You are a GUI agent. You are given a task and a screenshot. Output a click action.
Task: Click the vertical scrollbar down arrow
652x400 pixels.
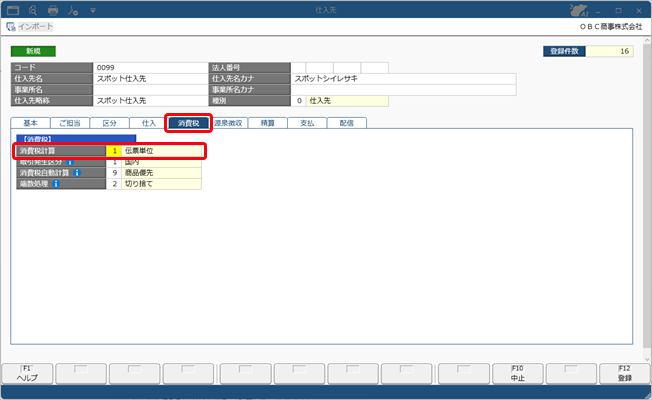(x=647, y=359)
